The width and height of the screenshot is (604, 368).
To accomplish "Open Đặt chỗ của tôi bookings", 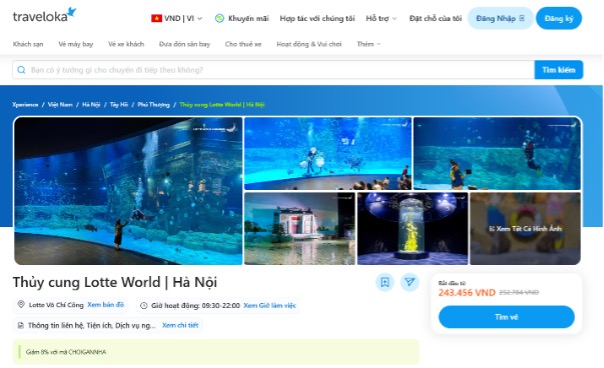I will (435, 18).
